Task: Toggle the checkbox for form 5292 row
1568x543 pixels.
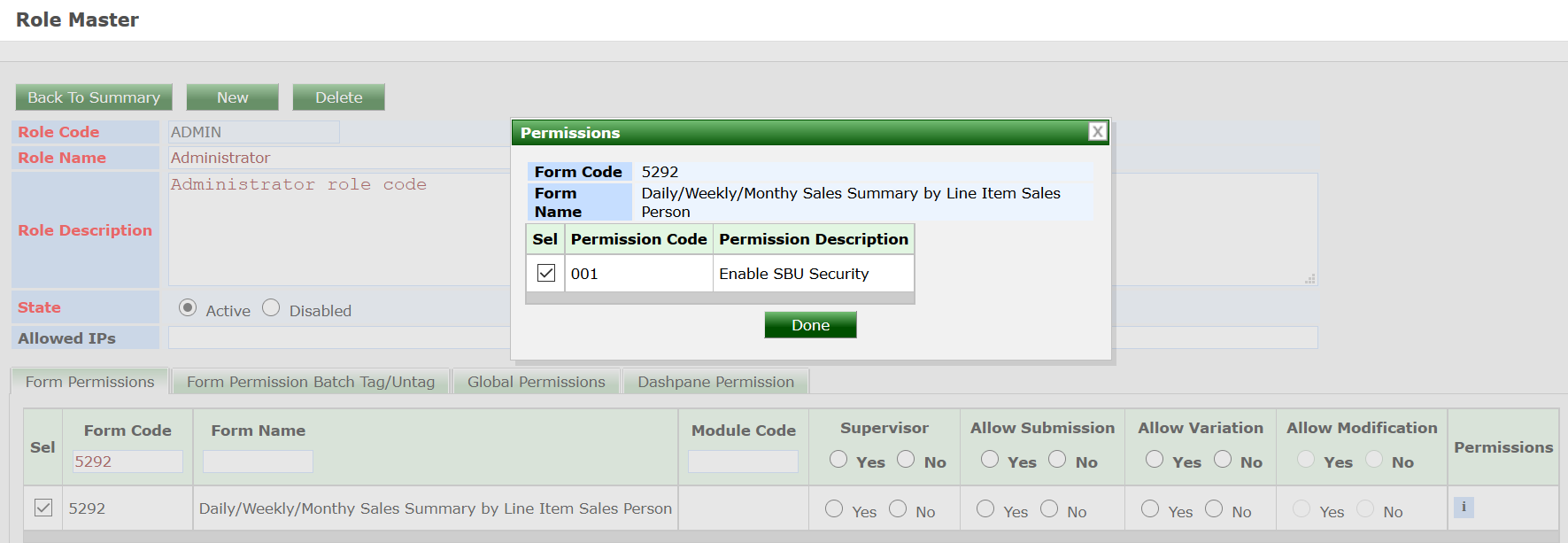Action: [x=43, y=508]
